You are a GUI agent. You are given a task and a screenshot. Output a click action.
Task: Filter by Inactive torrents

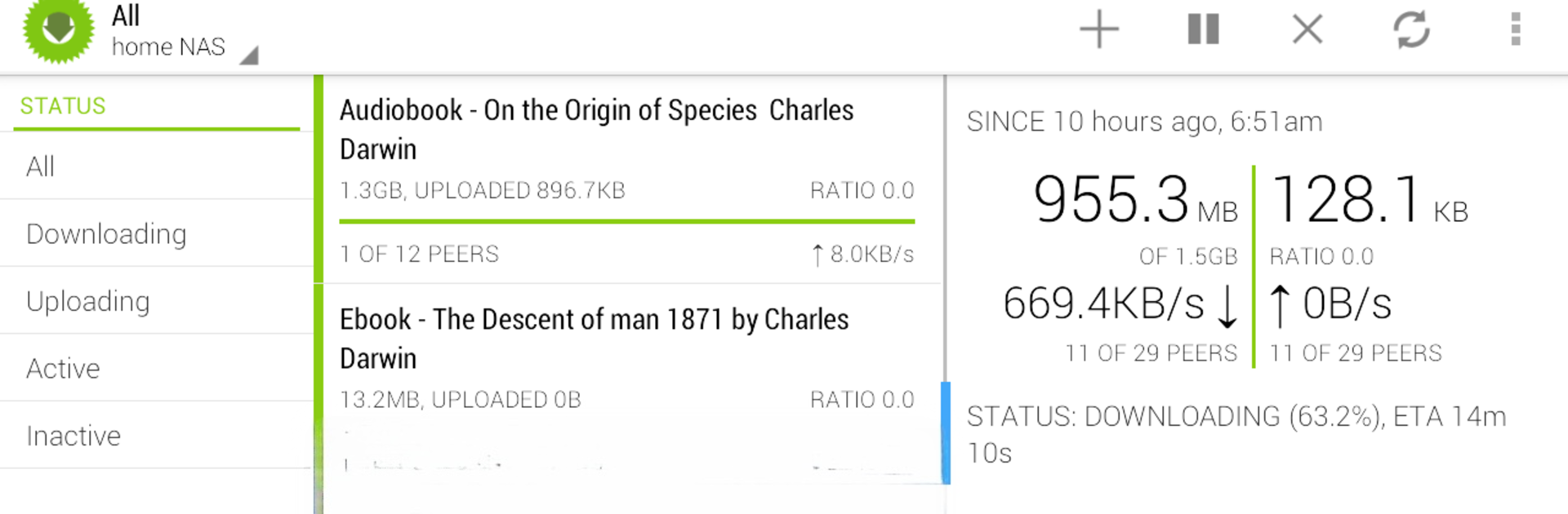[x=157, y=436]
